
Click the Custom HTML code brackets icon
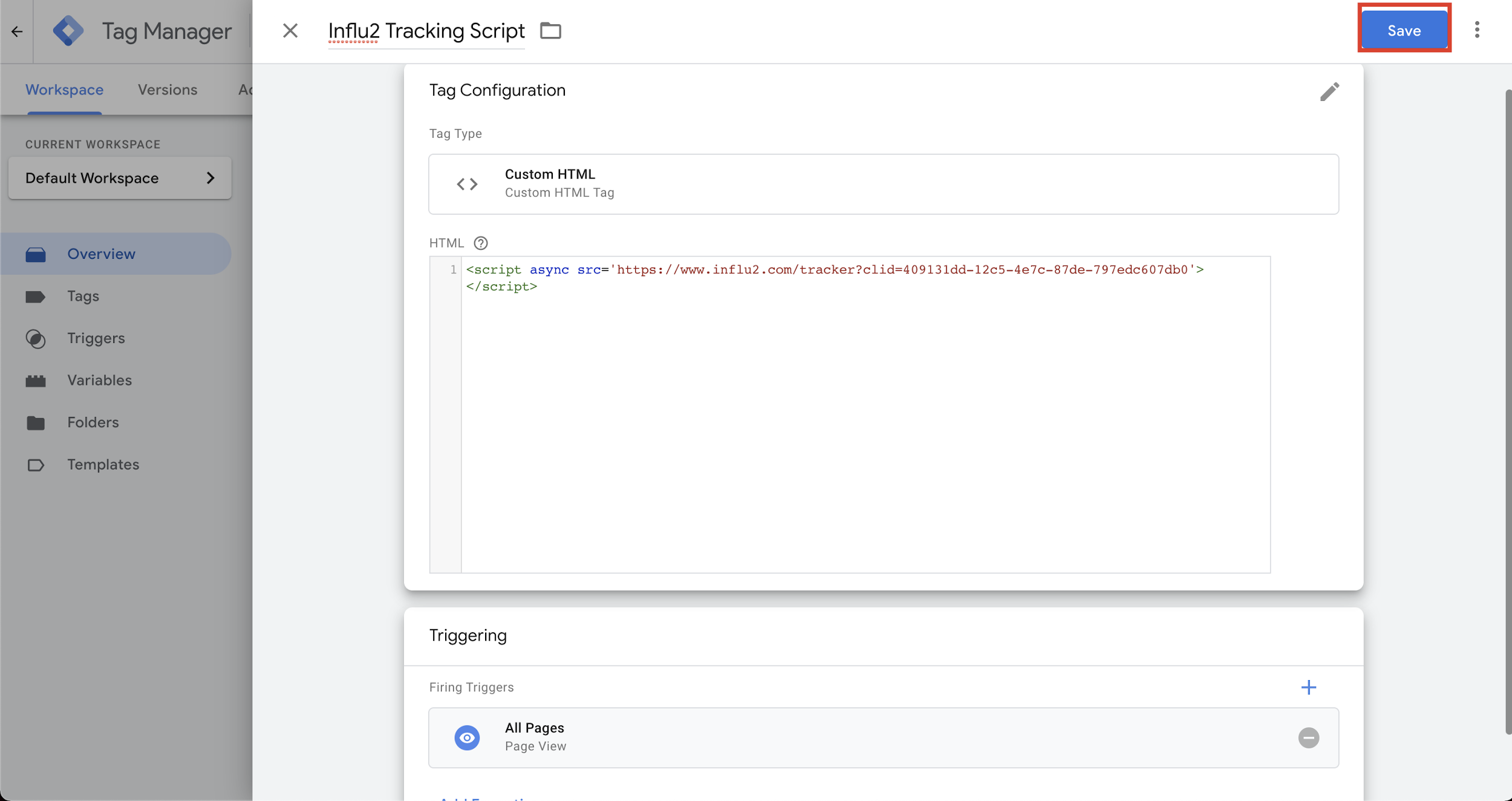pos(467,184)
